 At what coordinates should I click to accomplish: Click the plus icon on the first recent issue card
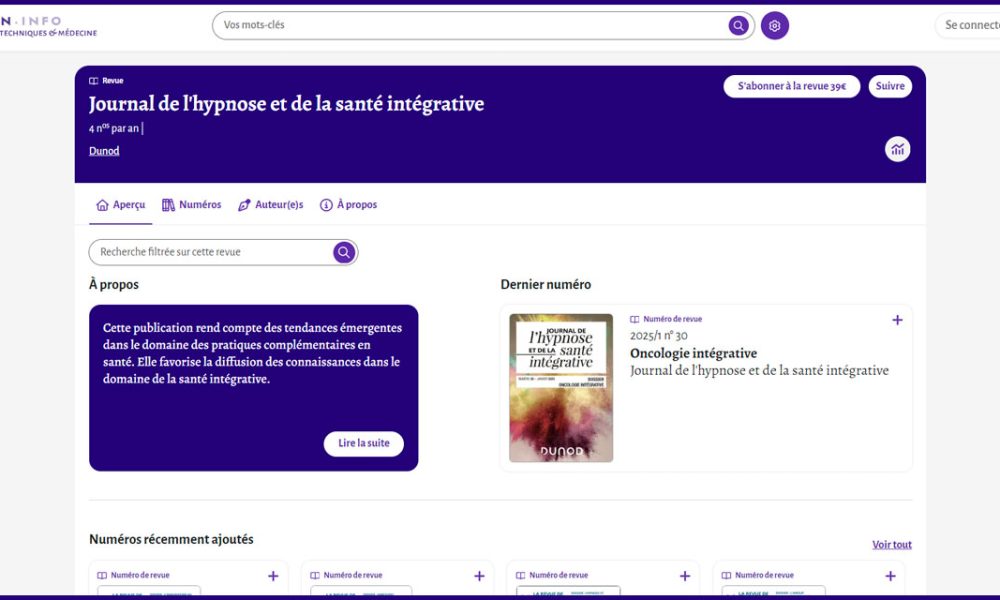point(272,575)
